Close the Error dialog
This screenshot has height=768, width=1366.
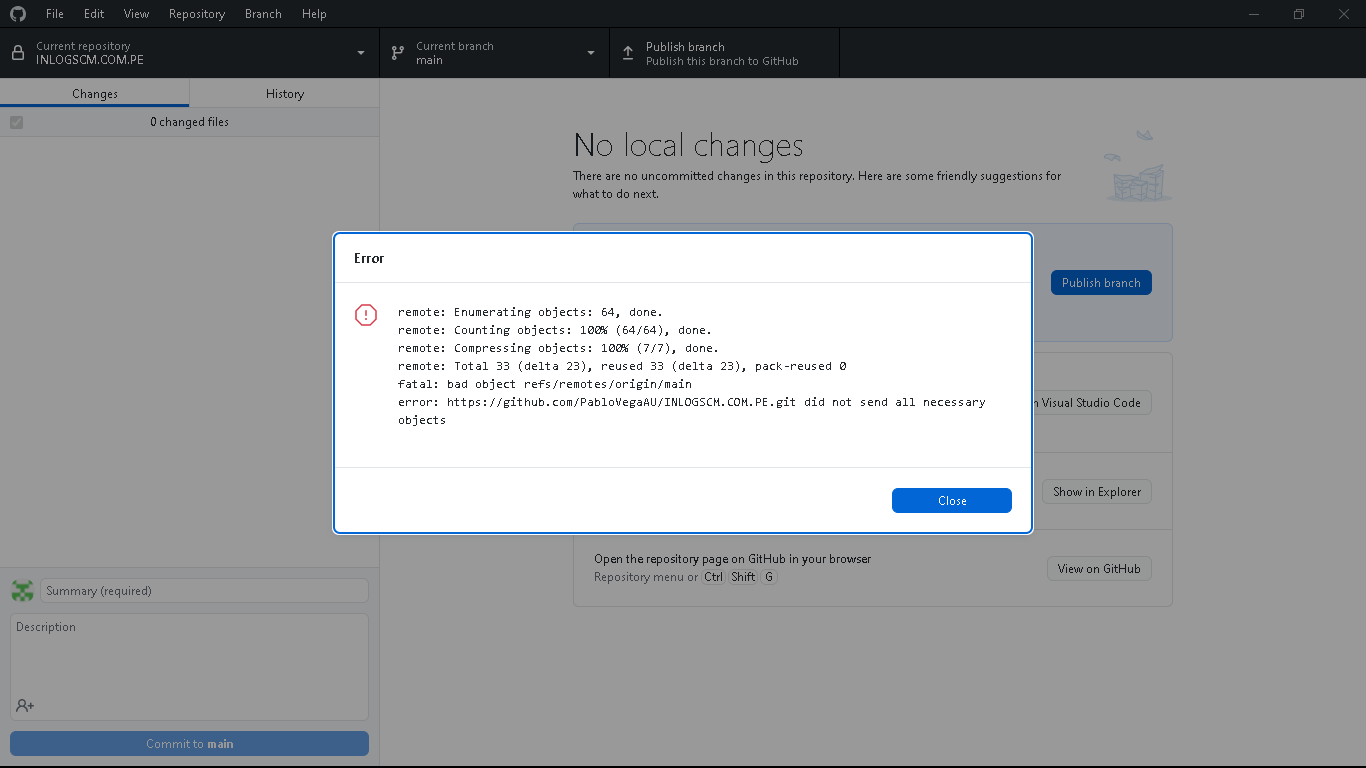point(952,501)
